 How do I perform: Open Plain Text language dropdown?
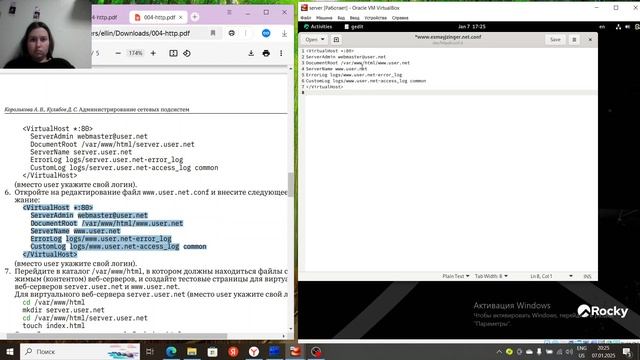click(456, 276)
